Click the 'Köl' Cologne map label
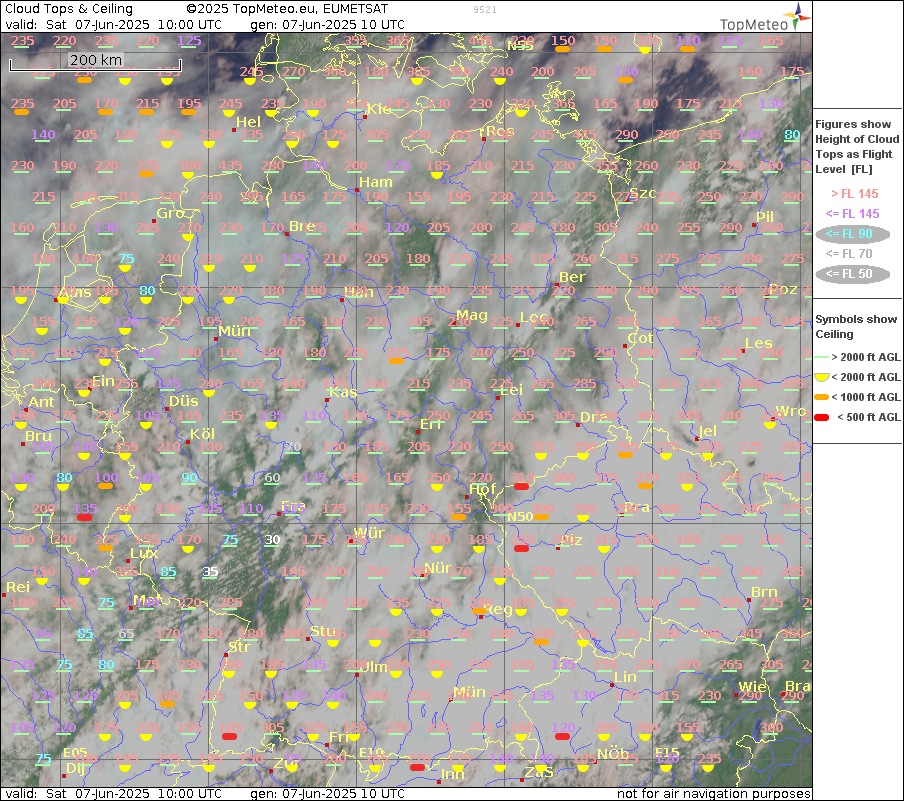This screenshot has width=904, height=801. tap(202, 434)
